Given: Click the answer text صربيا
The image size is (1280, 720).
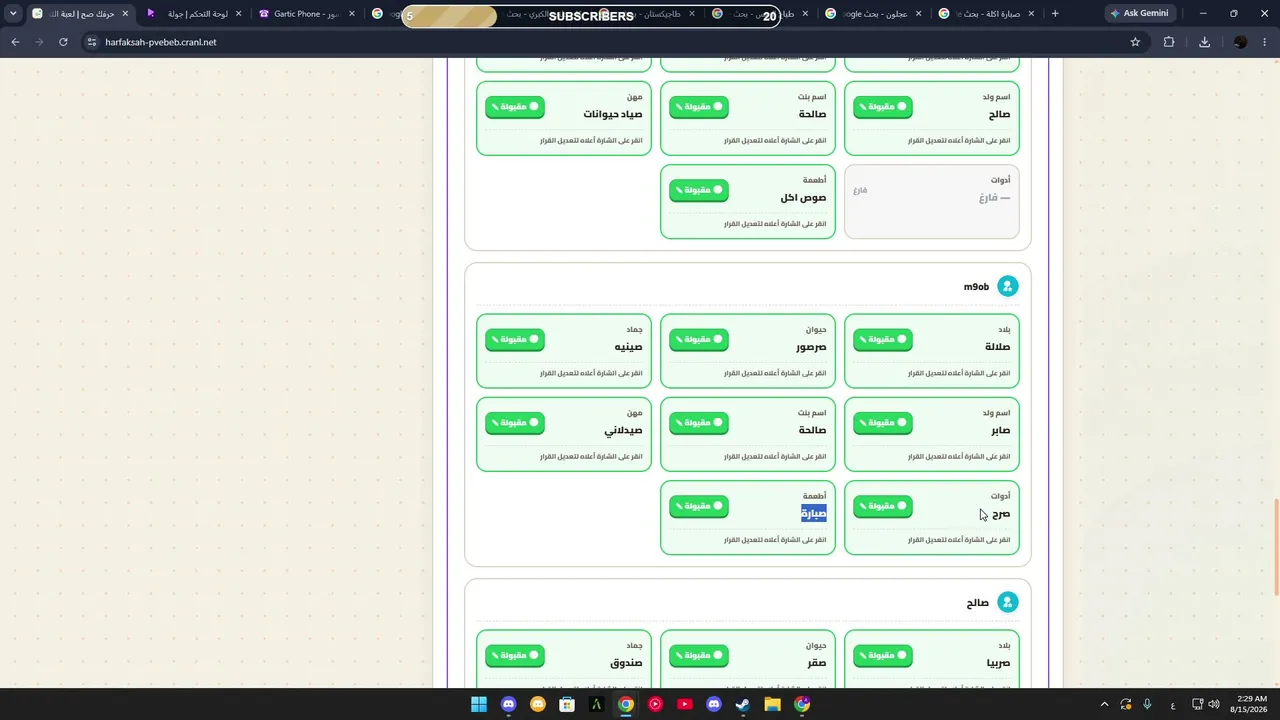Looking at the screenshot, I should coord(998,663).
